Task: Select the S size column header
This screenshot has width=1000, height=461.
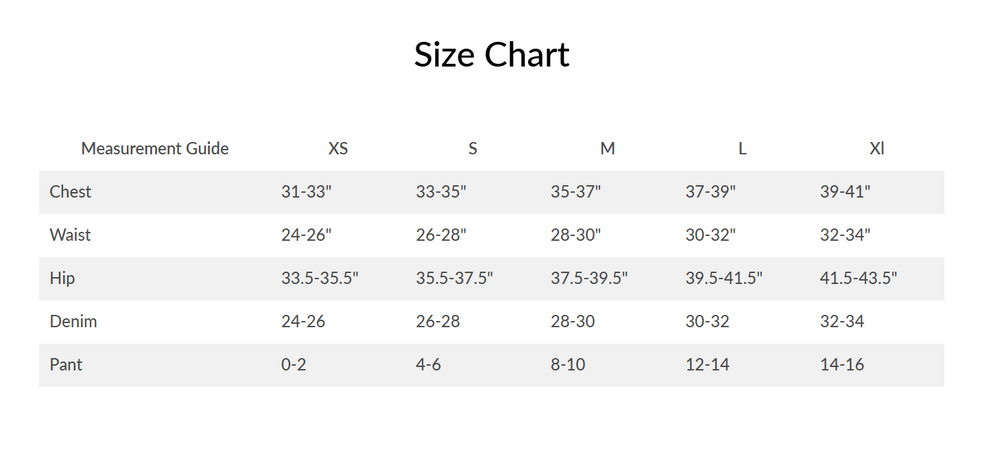Action: [473, 149]
